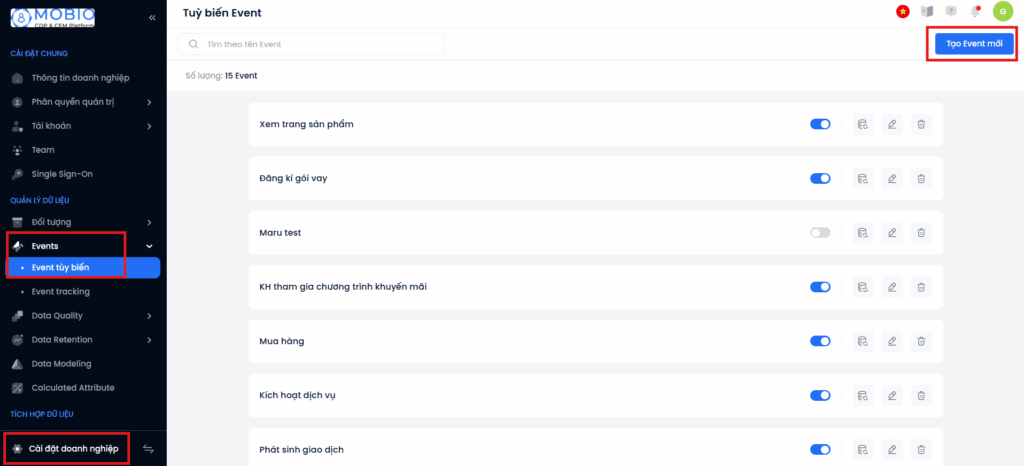Turn off Kích hoạt dịch vụ toggle

click(820, 395)
